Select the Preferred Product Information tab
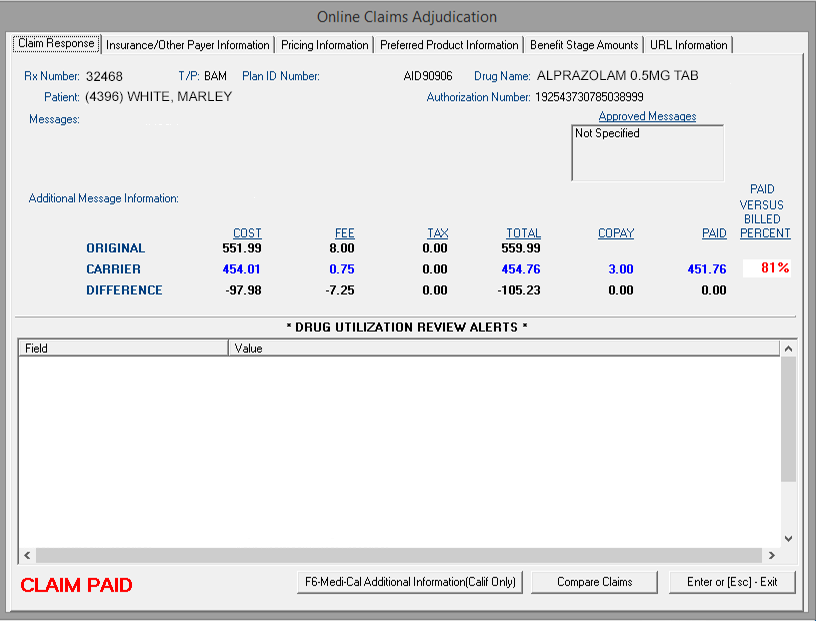 tap(449, 45)
